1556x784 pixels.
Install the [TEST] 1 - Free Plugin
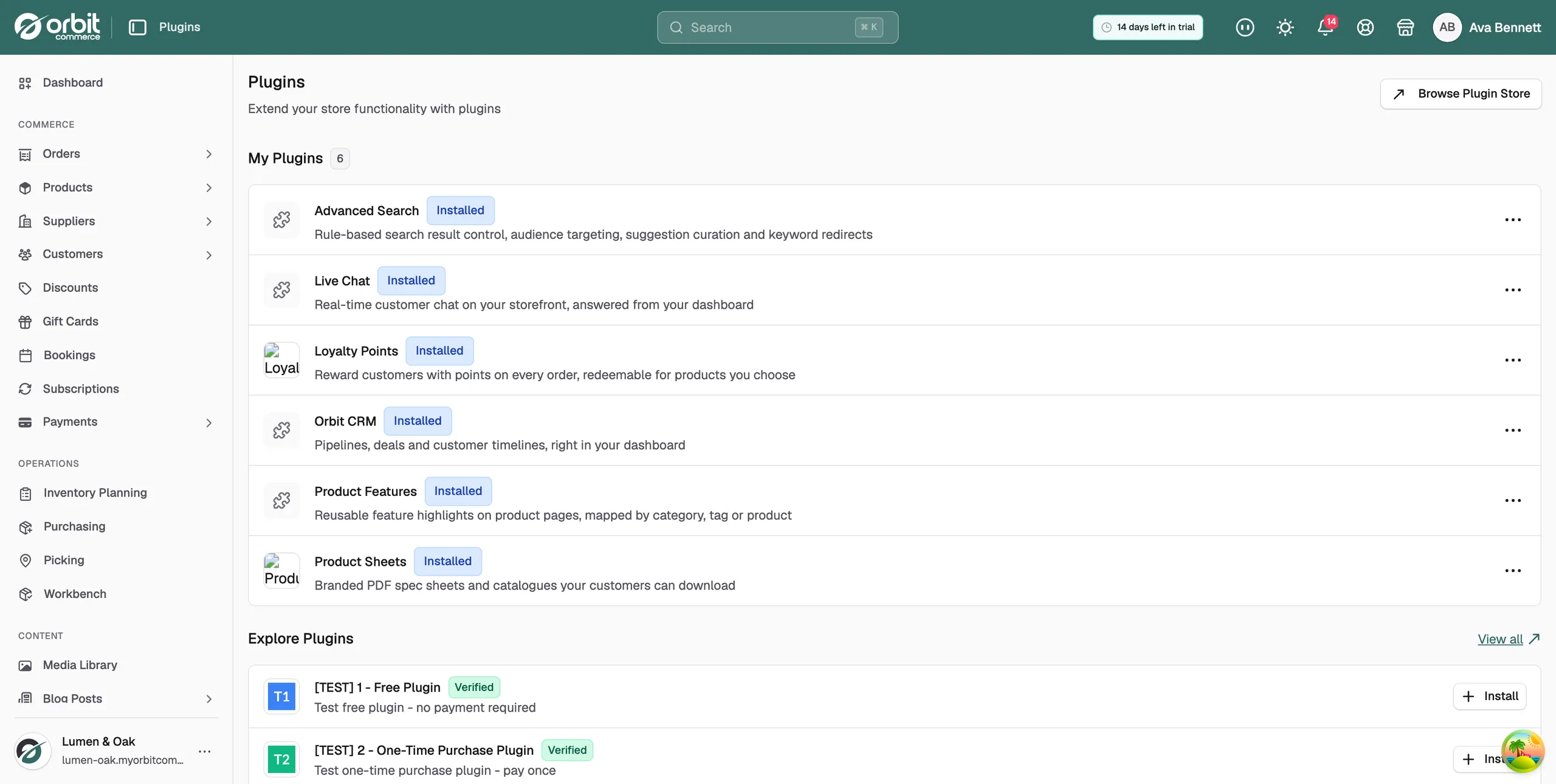[x=1489, y=696]
